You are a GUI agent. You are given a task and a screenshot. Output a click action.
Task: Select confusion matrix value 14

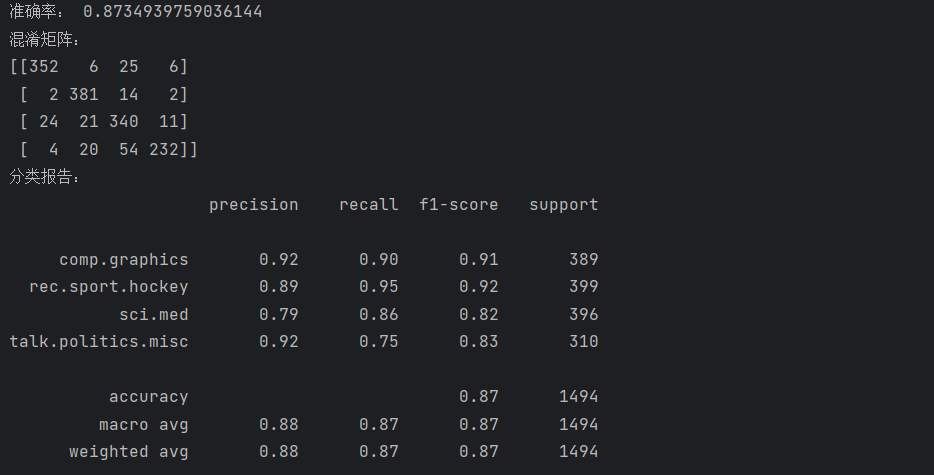(129, 94)
